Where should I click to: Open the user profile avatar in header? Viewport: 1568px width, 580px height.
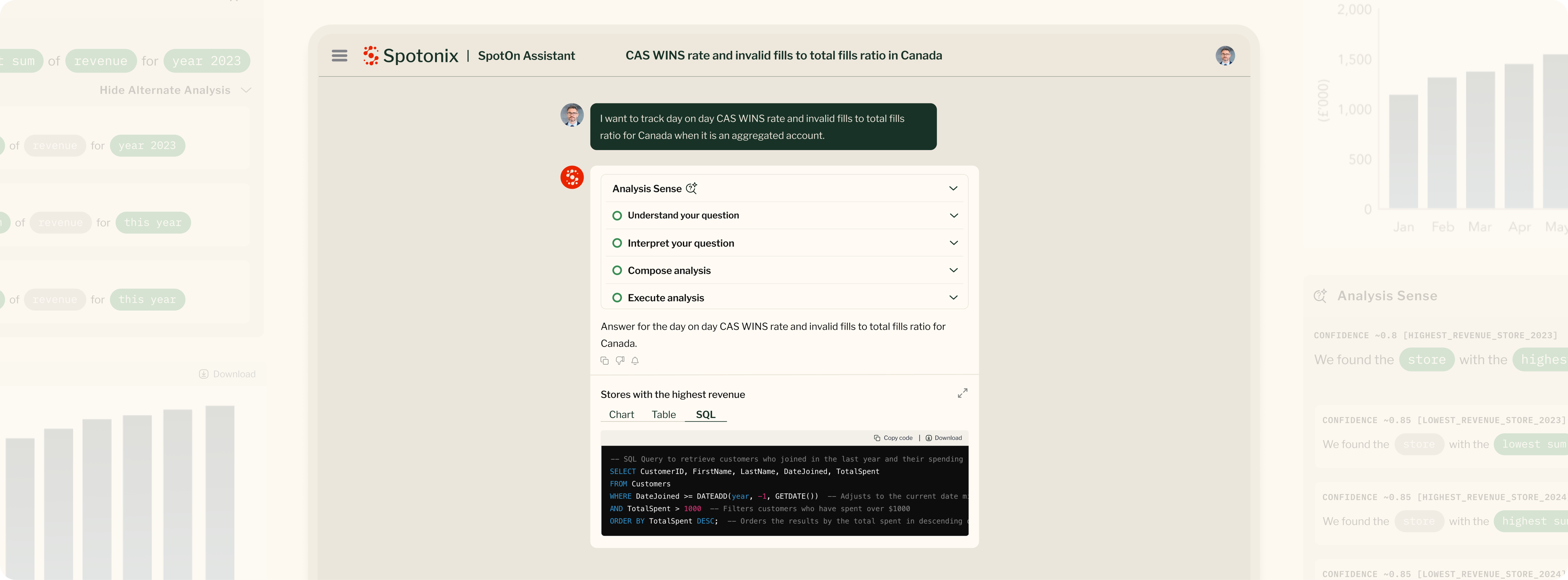[1225, 55]
